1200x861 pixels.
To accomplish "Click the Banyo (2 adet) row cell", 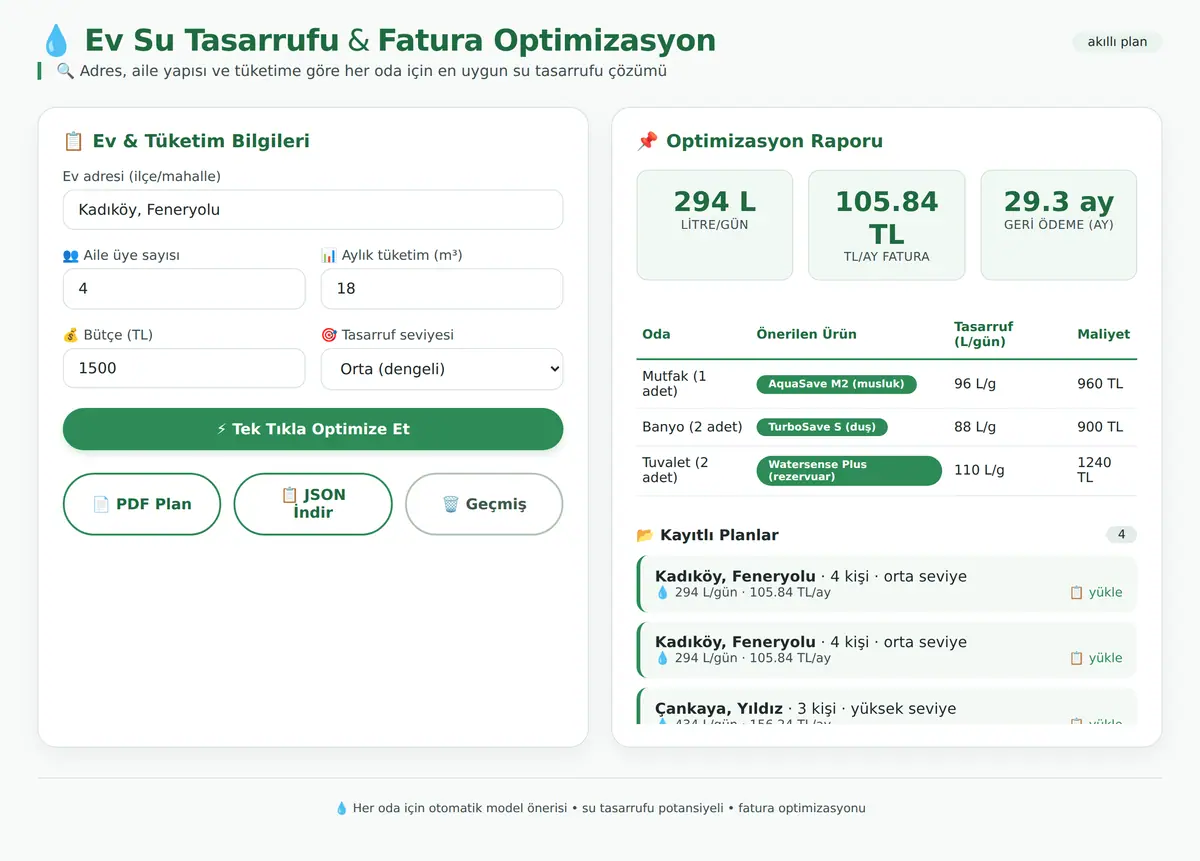I will pyautogui.click(x=692, y=427).
